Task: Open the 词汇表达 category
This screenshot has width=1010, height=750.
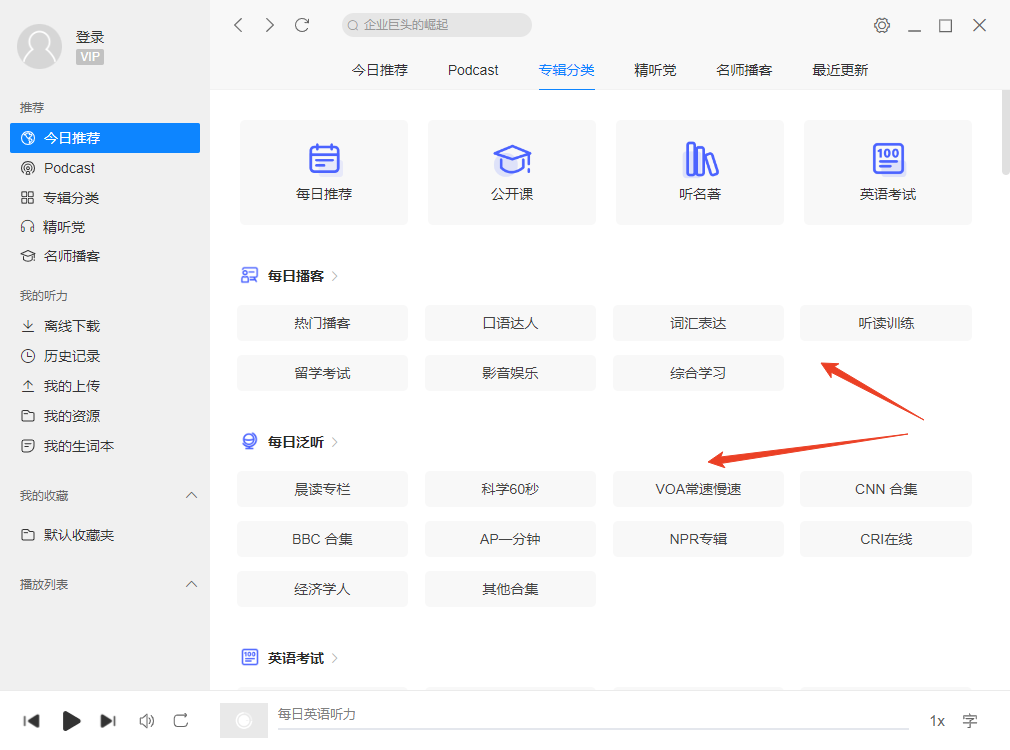Action: tap(698, 323)
